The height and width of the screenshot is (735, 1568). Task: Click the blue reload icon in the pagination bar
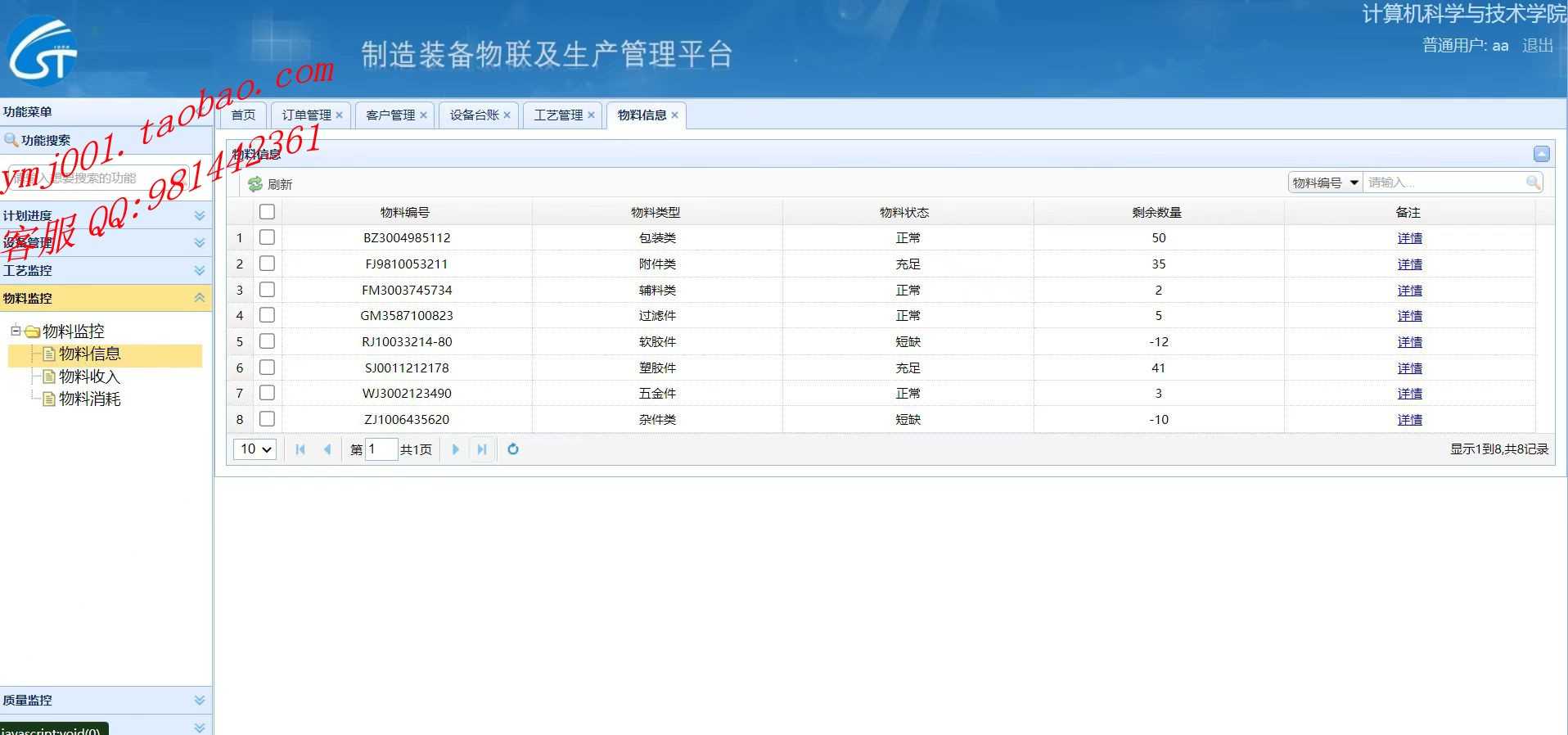(513, 449)
